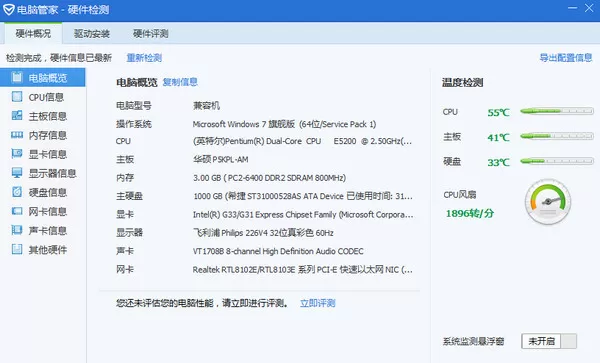Click the 立即评测 link

click(x=318, y=303)
